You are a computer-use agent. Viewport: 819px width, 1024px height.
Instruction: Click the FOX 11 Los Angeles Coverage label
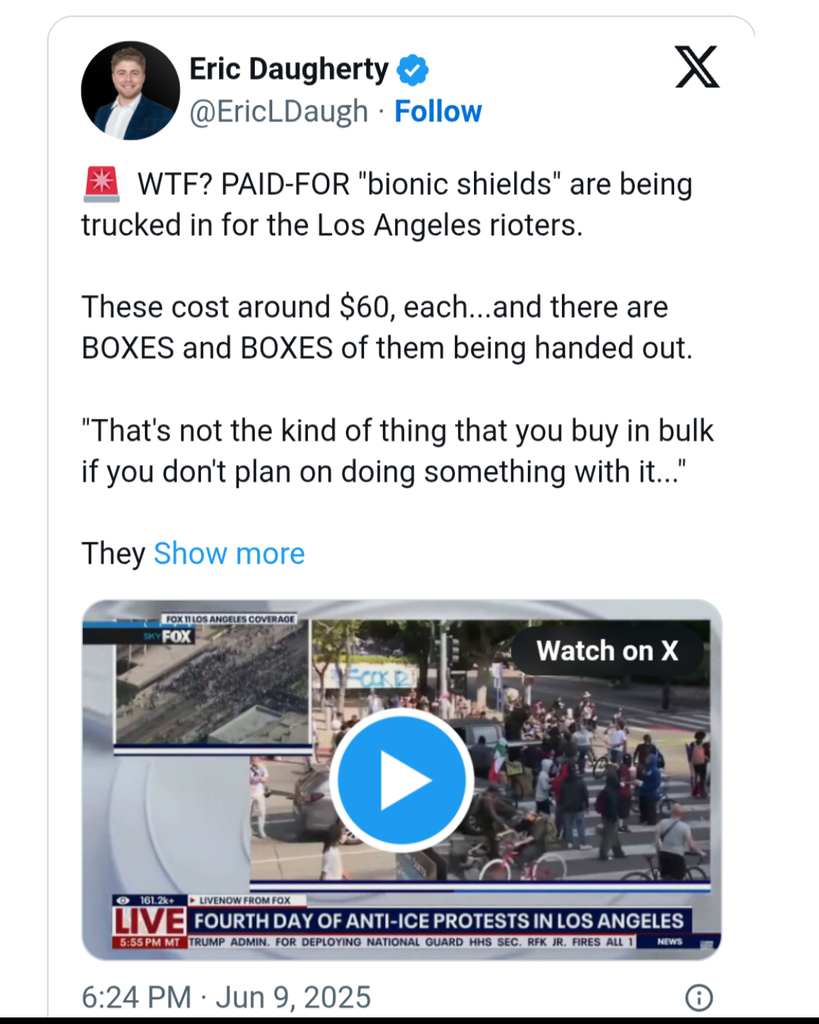(x=230, y=618)
